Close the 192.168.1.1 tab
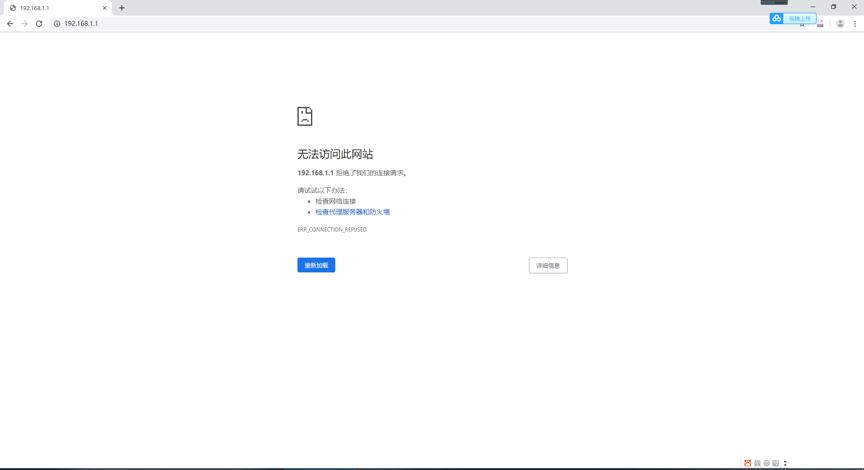 pos(105,8)
